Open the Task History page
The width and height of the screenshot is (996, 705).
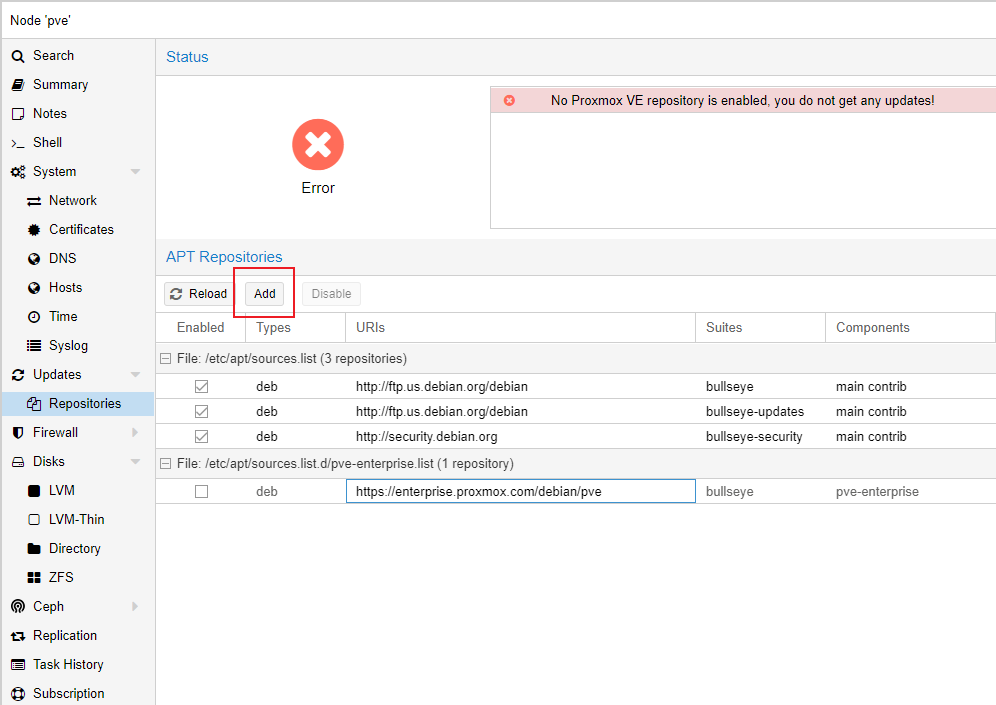77,665
